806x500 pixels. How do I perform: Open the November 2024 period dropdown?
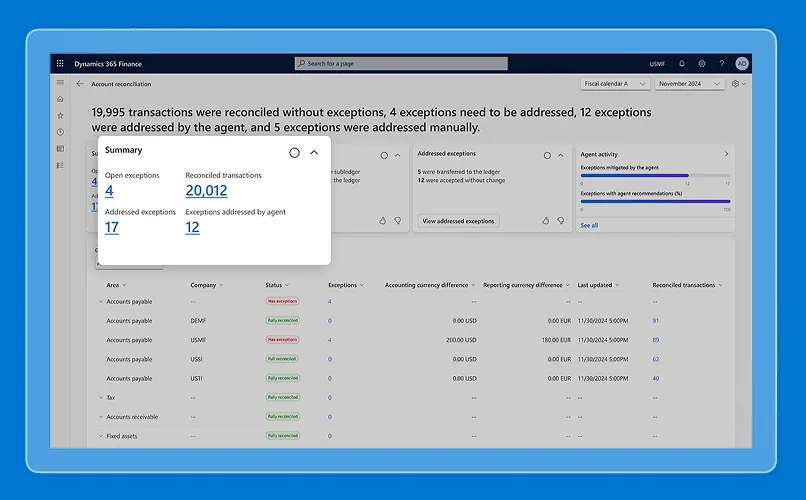tap(690, 84)
